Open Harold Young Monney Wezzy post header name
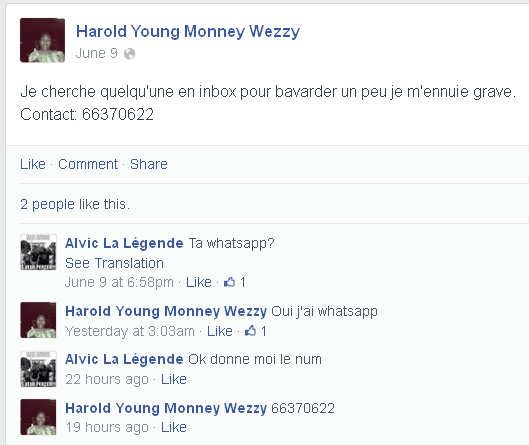 pos(188,32)
